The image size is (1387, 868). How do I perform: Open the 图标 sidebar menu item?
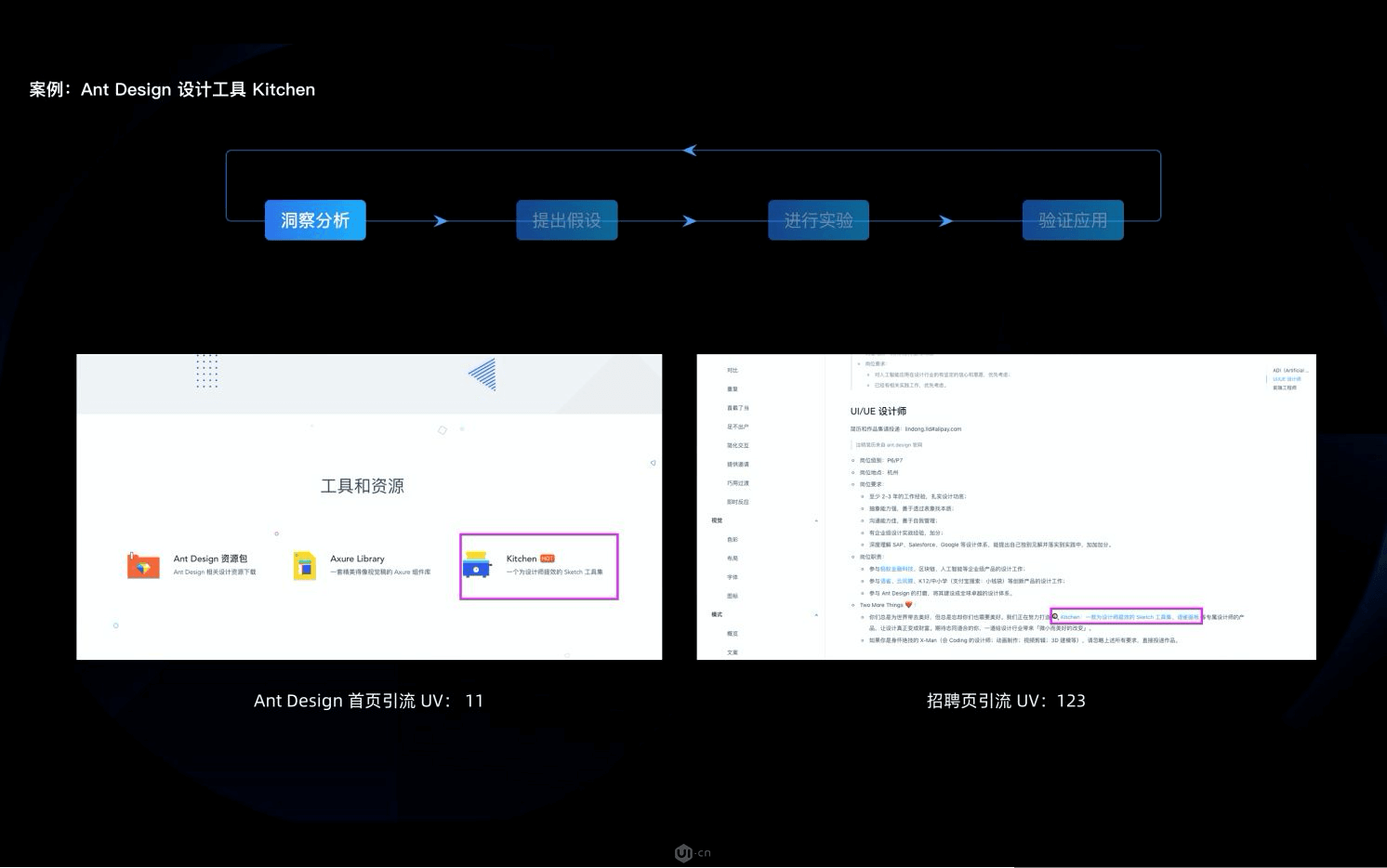click(x=733, y=596)
